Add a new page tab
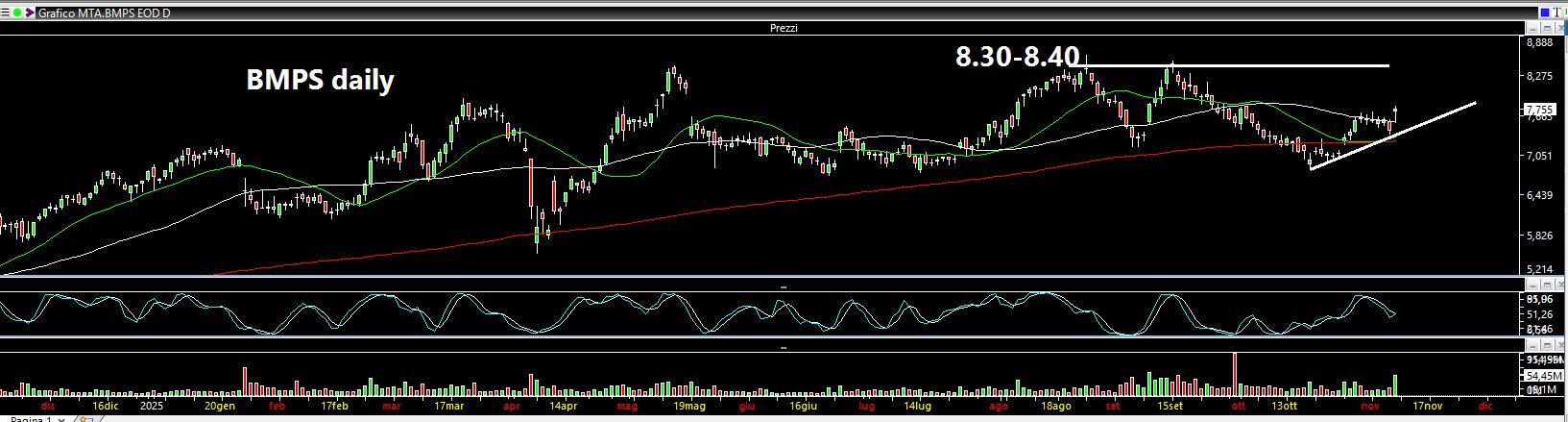 [85, 419]
